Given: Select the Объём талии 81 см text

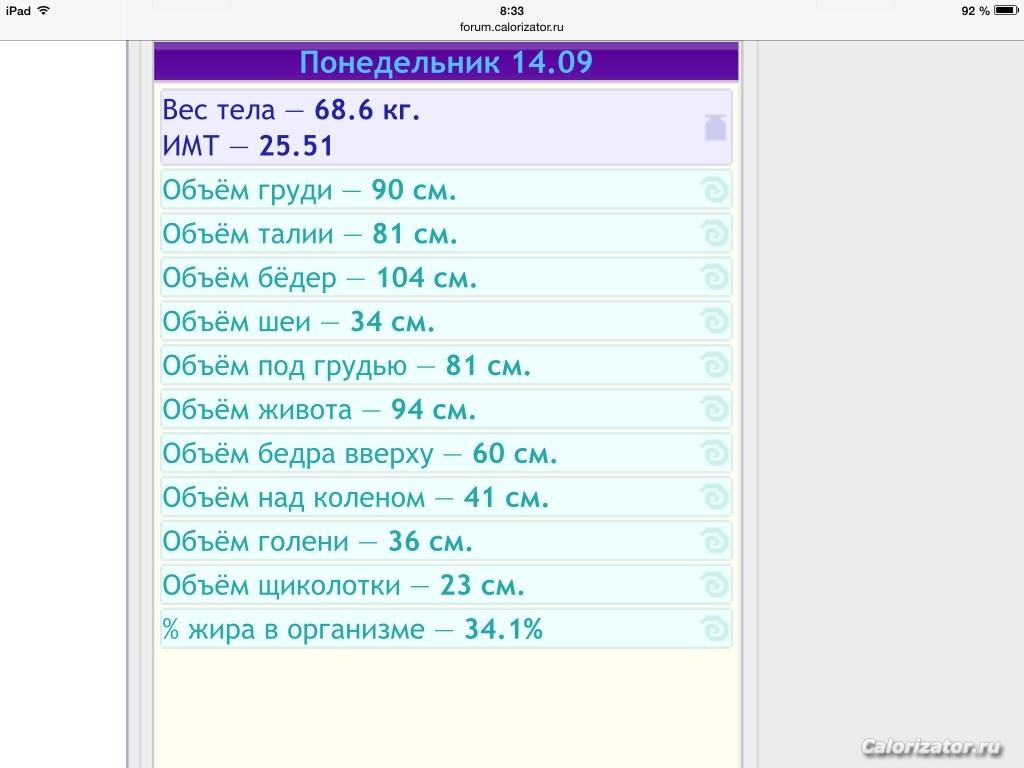Looking at the screenshot, I should tap(310, 234).
